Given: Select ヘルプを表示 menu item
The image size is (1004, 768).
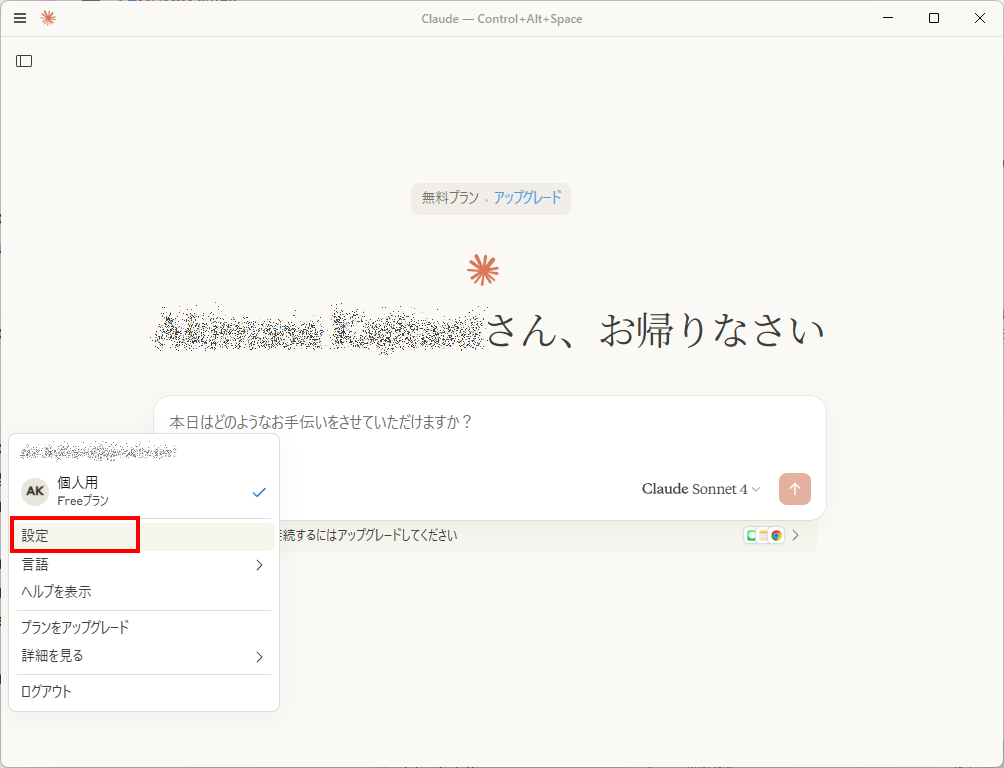Looking at the screenshot, I should click(x=144, y=592).
